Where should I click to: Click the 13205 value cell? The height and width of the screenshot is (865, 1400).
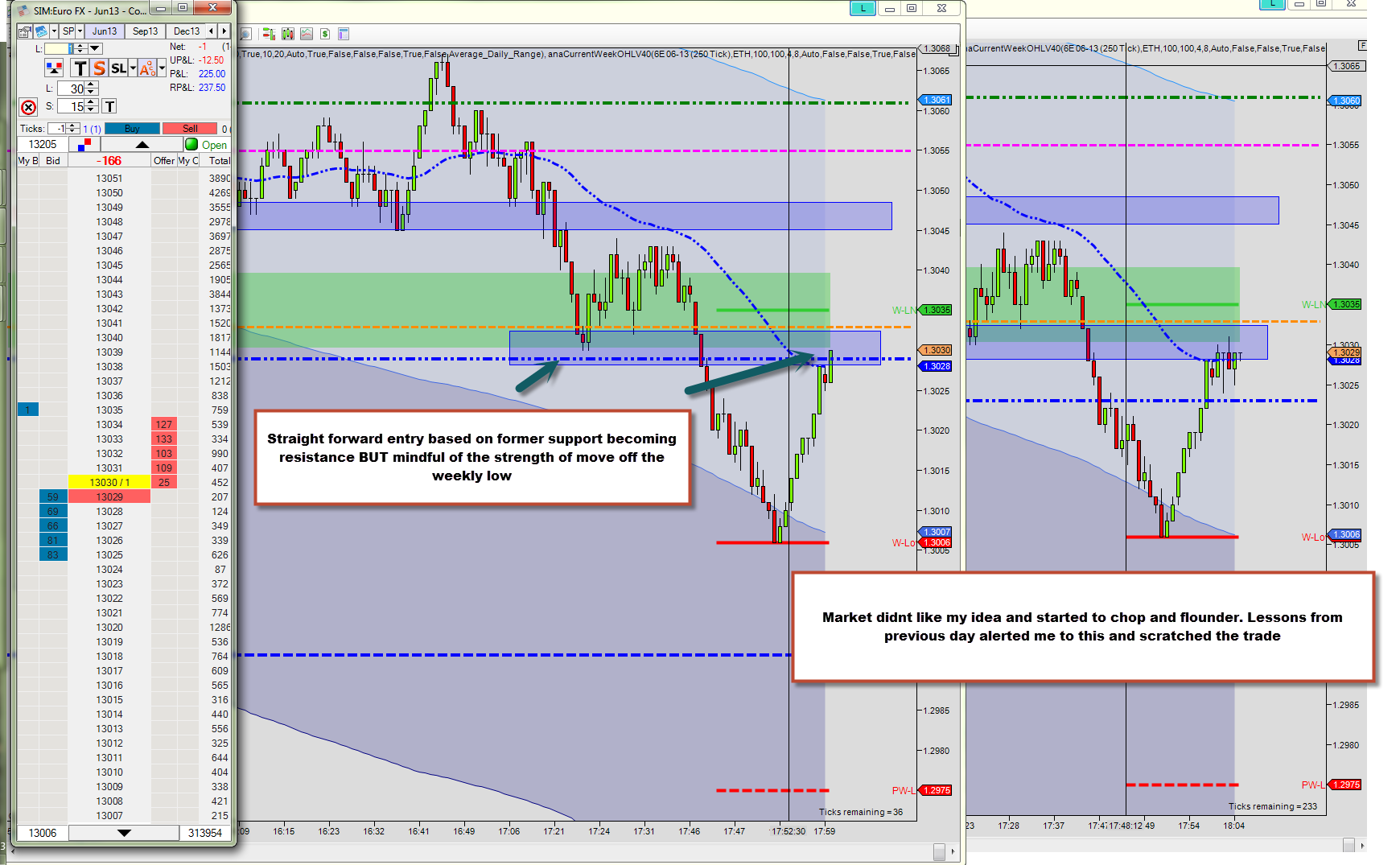[x=43, y=145]
